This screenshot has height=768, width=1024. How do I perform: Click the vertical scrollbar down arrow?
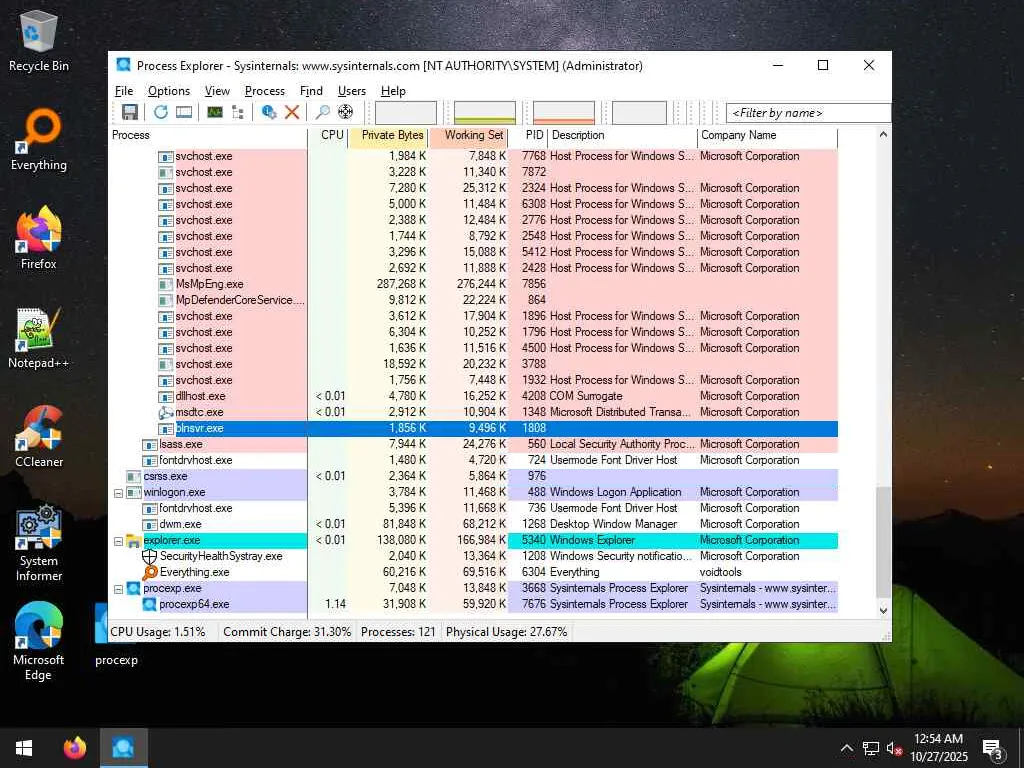883,611
